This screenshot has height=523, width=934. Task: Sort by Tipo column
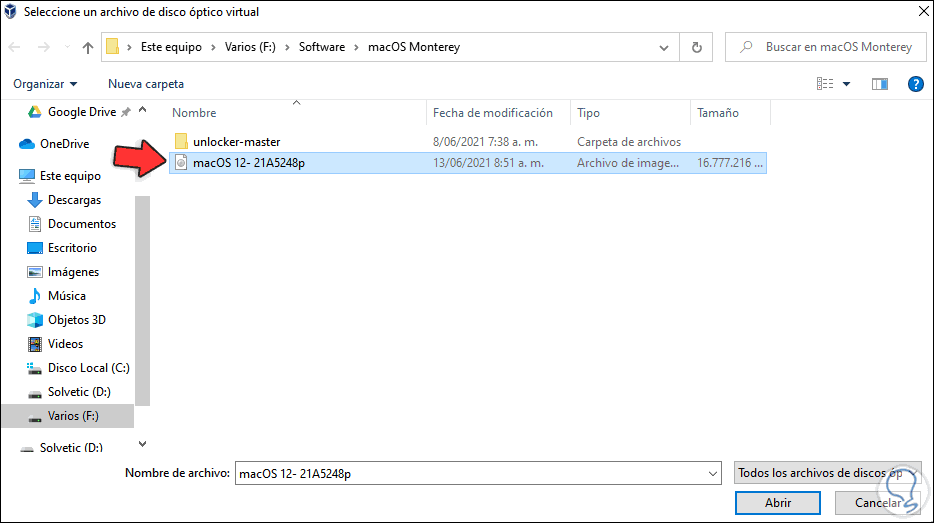588,113
